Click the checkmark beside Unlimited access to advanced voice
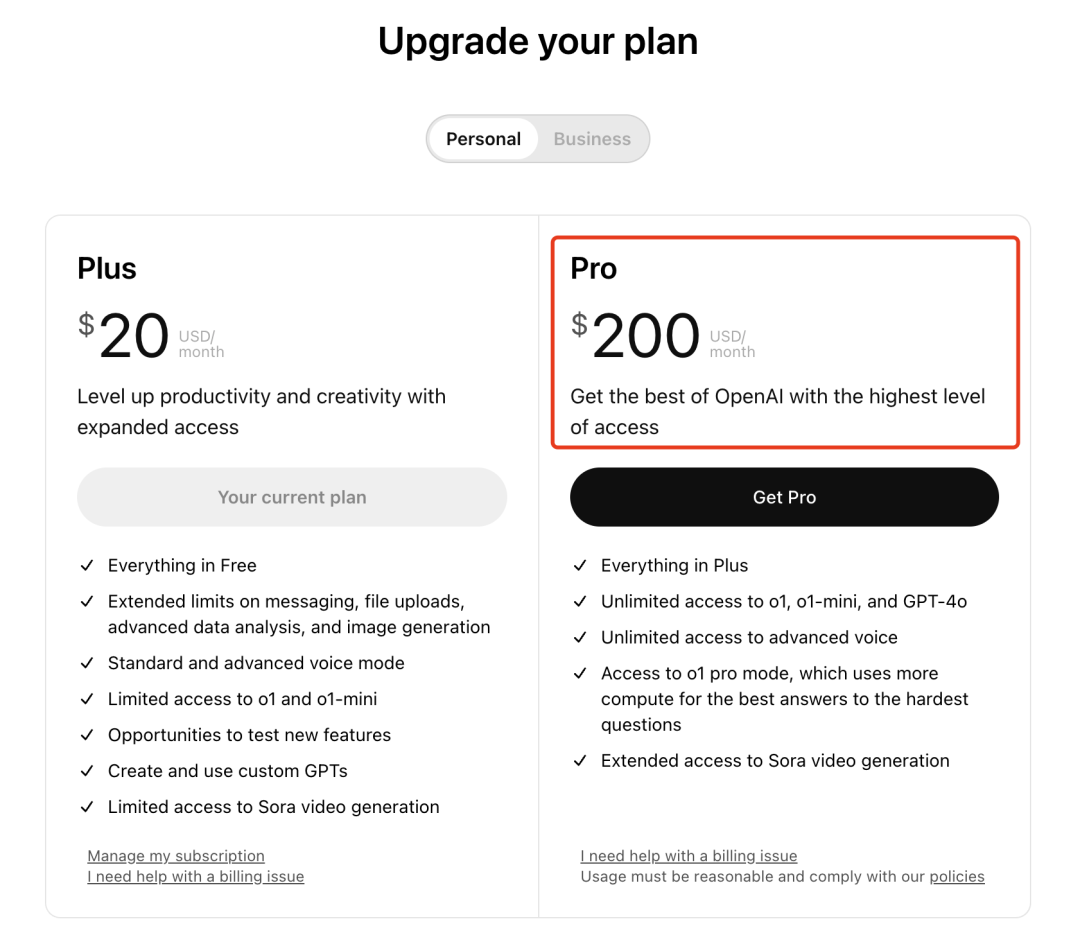Viewport: 1080px width, 944px height. tap(580, 638)
